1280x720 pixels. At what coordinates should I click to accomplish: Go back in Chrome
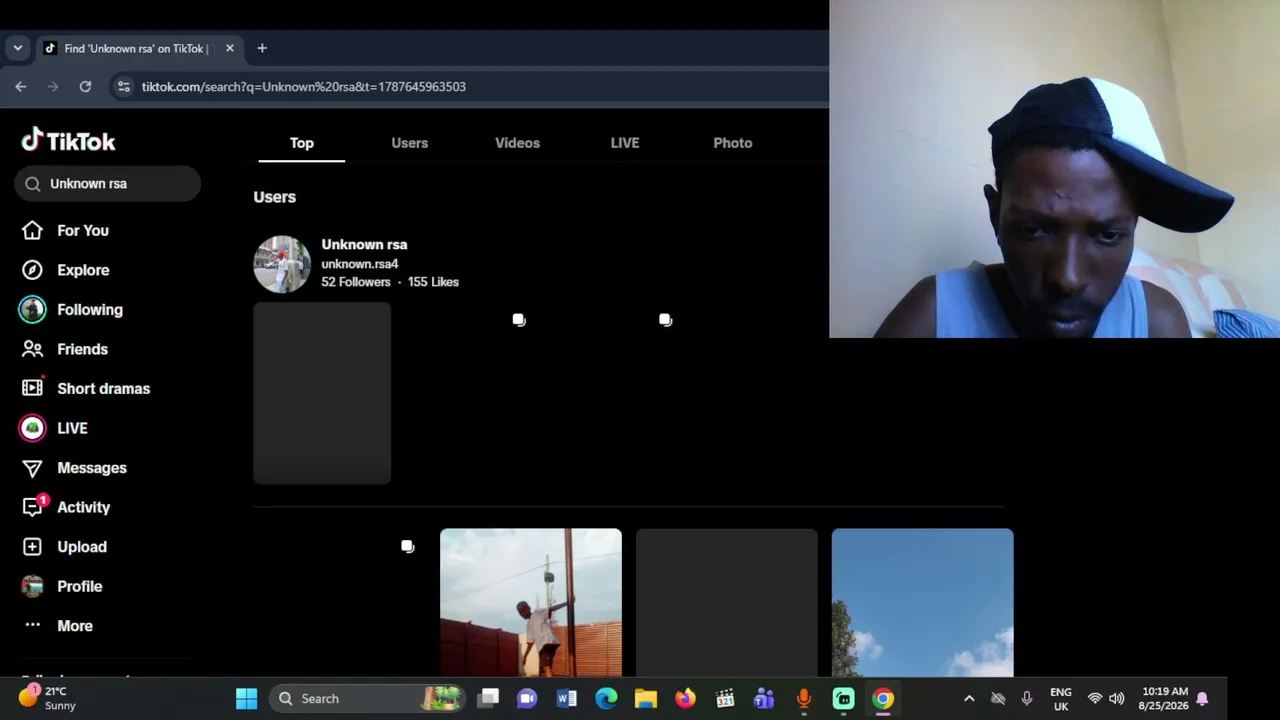[21, 87]
